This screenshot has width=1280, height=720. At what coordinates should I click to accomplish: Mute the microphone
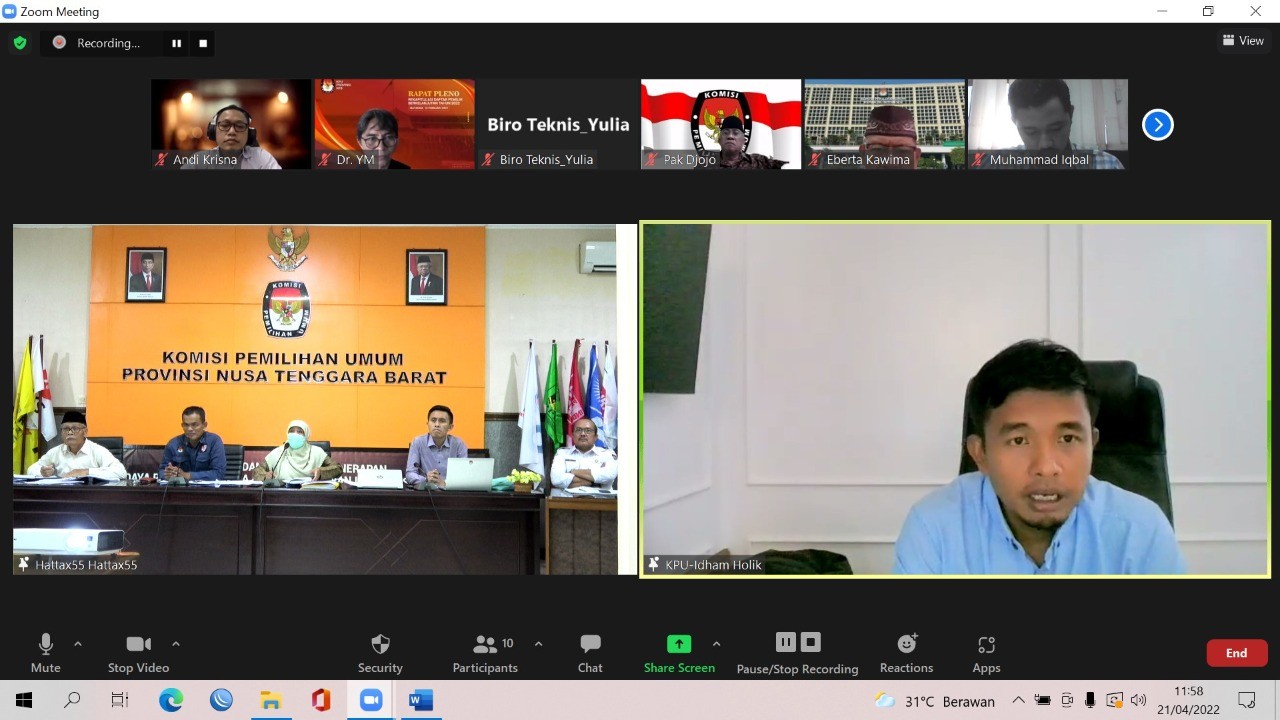point(45,653)
